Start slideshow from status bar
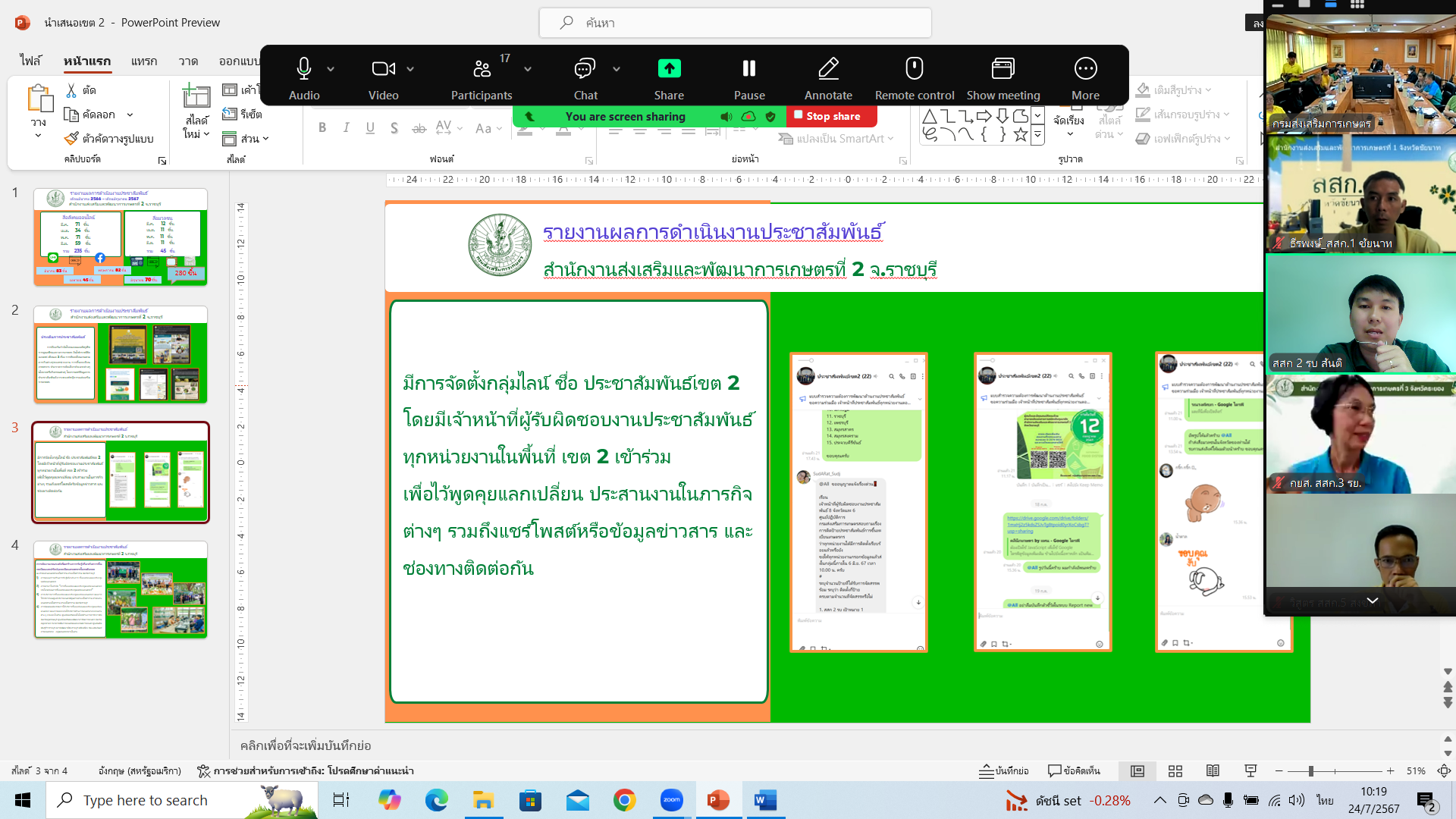Screen dimensions: 1456x819 1250,770
